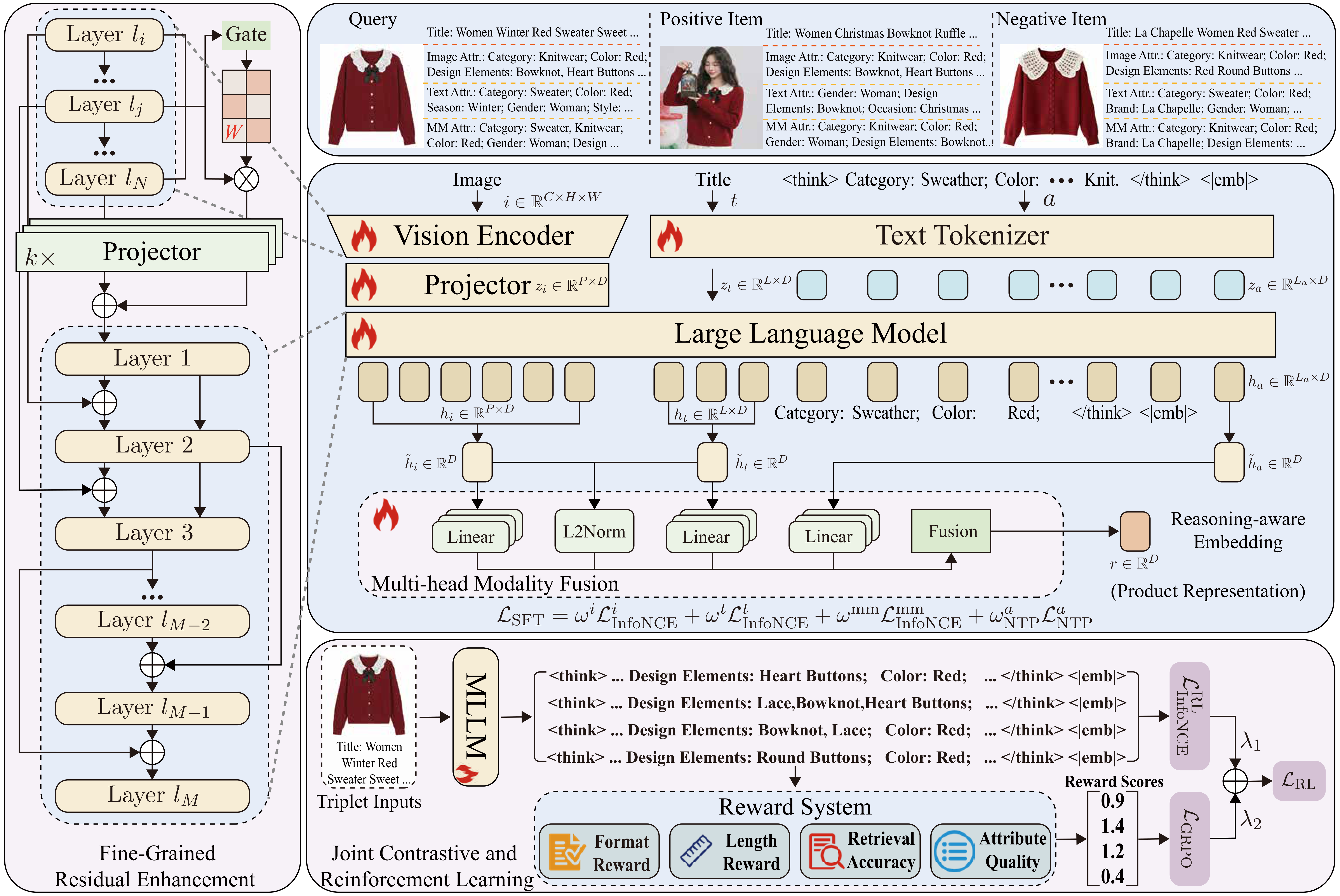Screen dimensions: 1340x896
Task: Select the Layer l_M block
Action: tap(152, 795)
